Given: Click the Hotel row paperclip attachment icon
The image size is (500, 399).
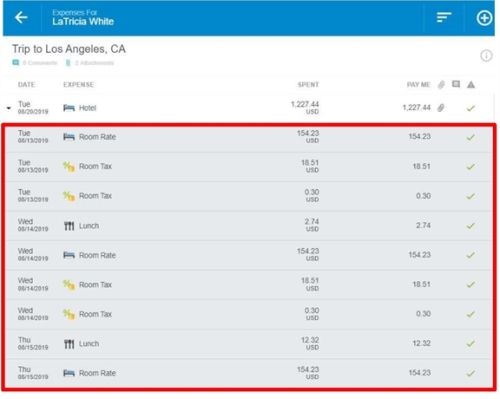Looking at the screenshot, I should pos(441,108).
